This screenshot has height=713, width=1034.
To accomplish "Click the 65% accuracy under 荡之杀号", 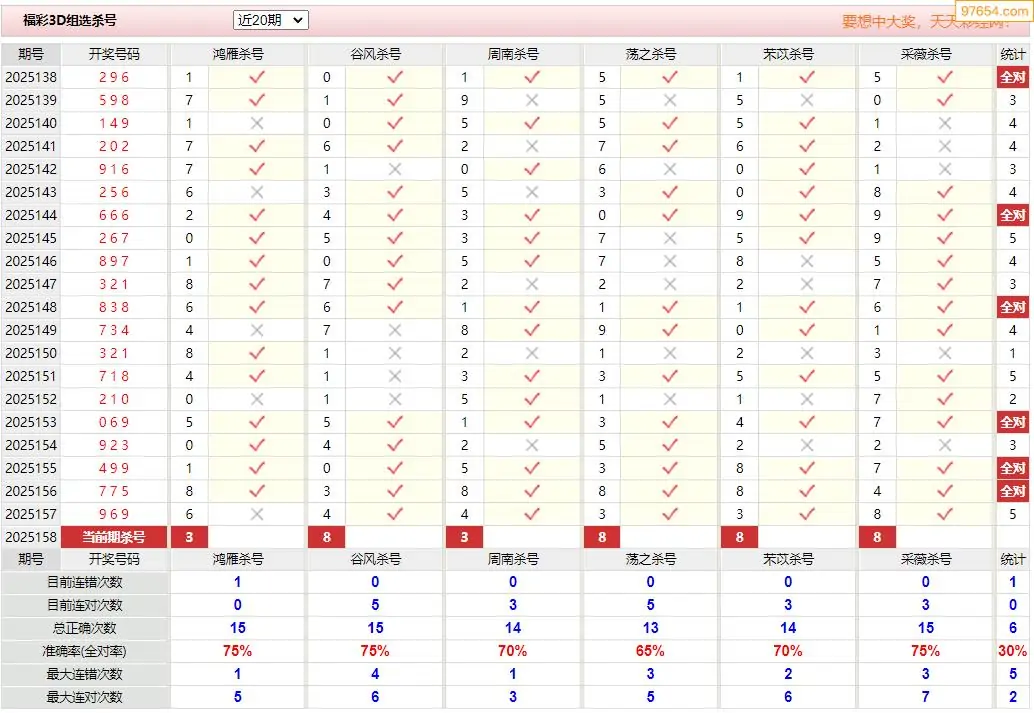I will pyautogui.click(x=650, y=651).
